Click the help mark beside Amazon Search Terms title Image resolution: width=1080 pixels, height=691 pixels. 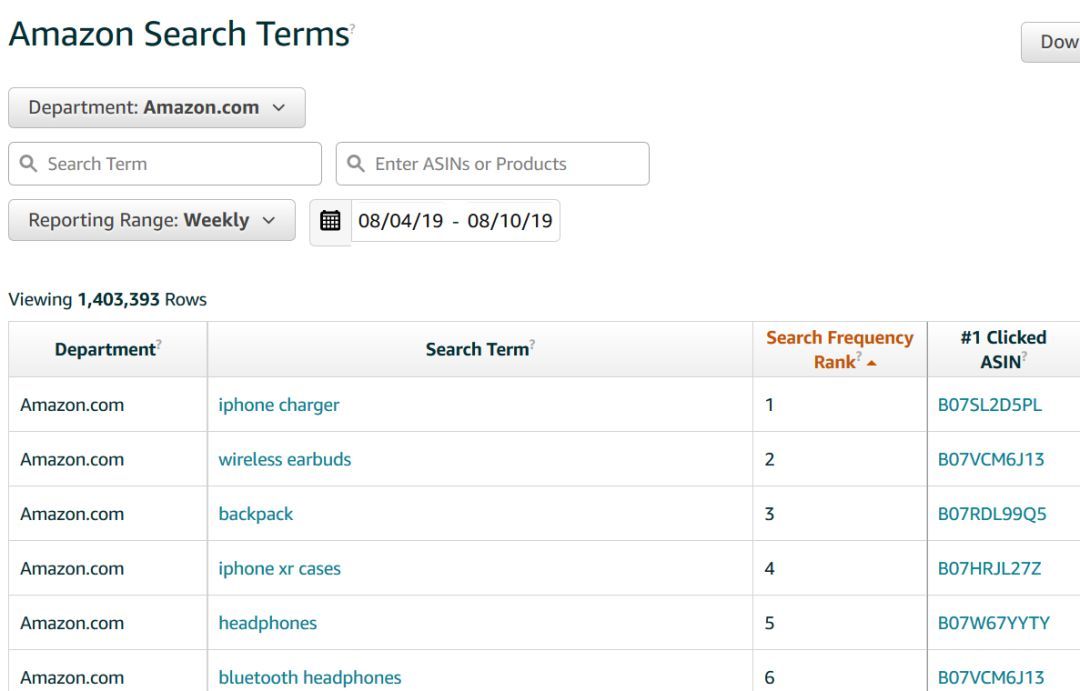[x=352, y=28]
